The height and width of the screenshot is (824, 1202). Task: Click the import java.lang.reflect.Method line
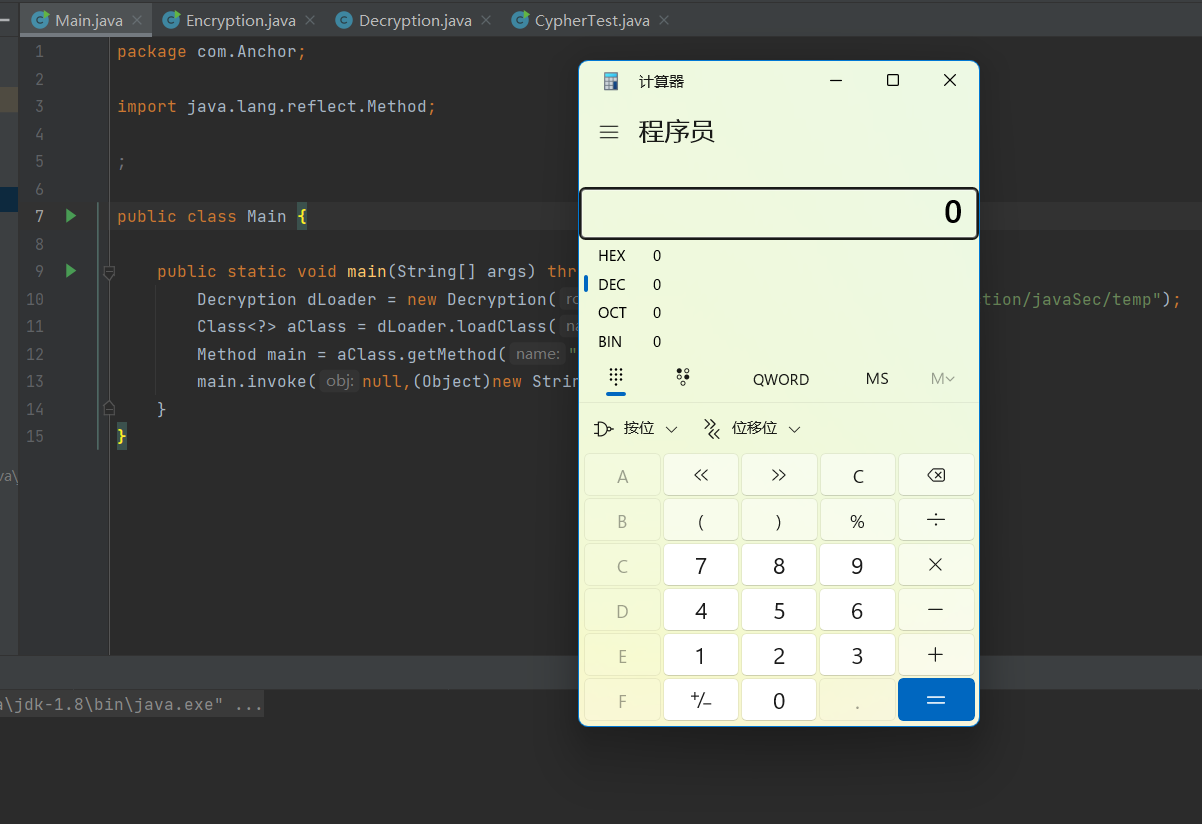[276, 106]
